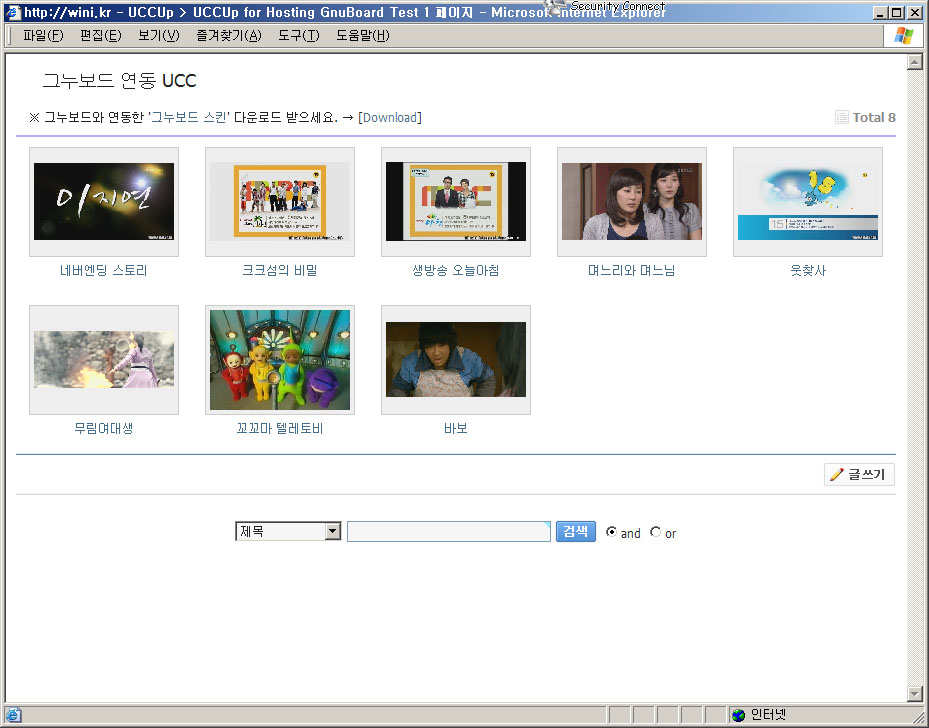
Task: Open the 꼬꼬마 텔레토비 title link
Action: [280, 428]
